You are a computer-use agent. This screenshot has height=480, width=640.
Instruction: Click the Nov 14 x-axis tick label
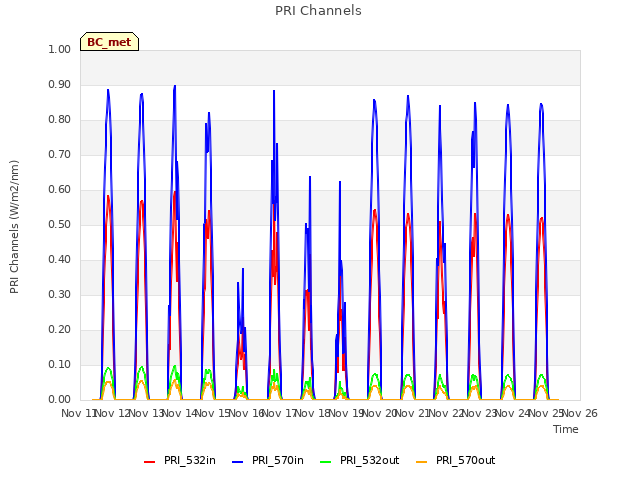(x=180, y=413)
